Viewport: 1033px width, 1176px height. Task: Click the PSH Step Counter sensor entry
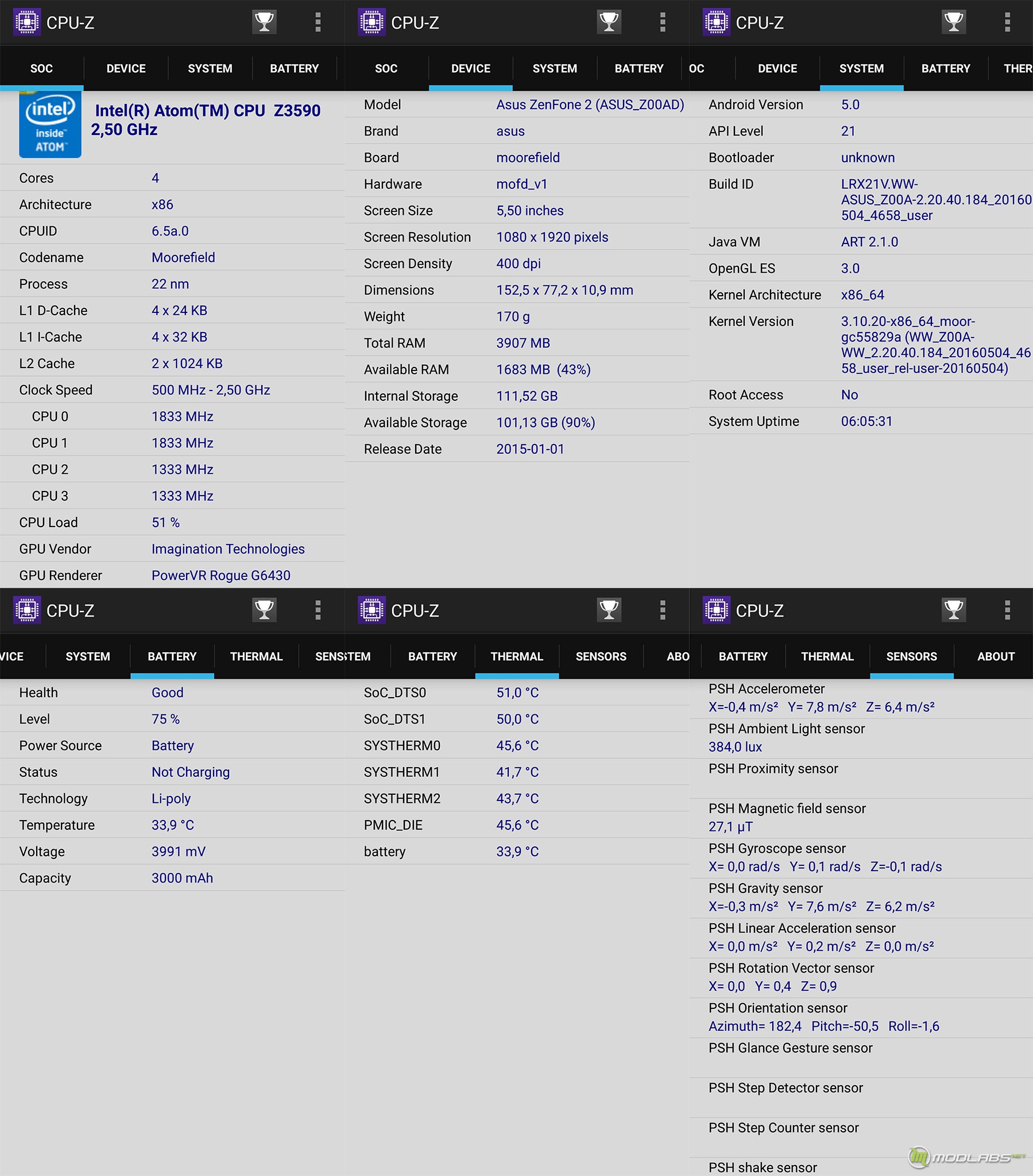(x=861, y=1138)
